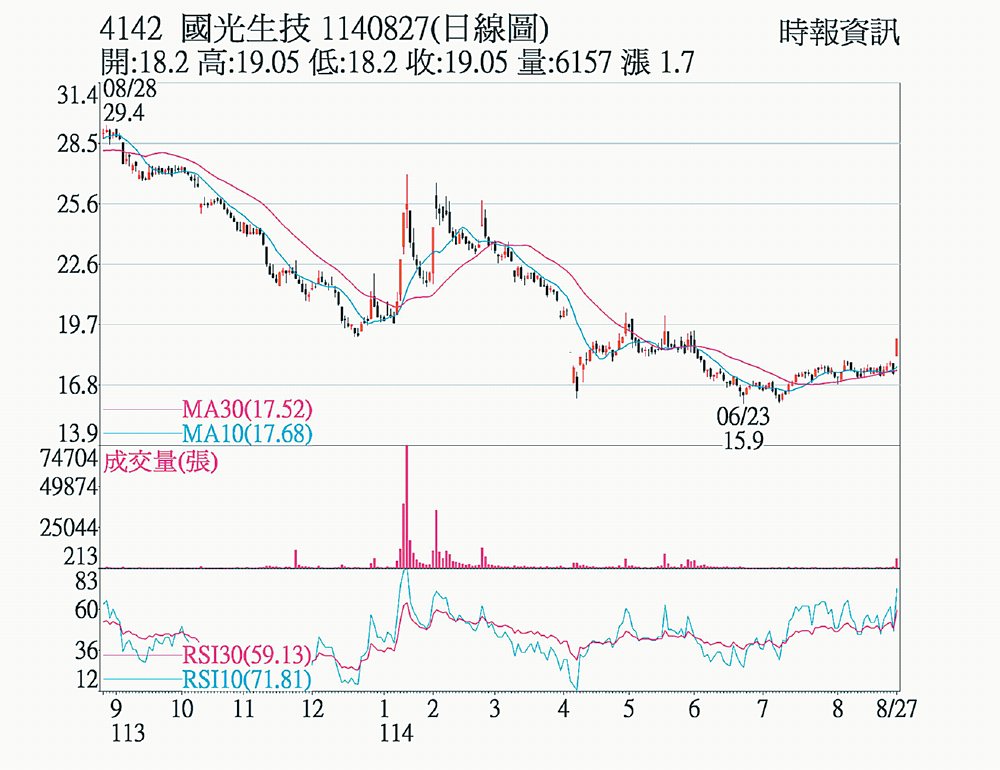Click the MA30(17.52) legend label

click(247, 409)
